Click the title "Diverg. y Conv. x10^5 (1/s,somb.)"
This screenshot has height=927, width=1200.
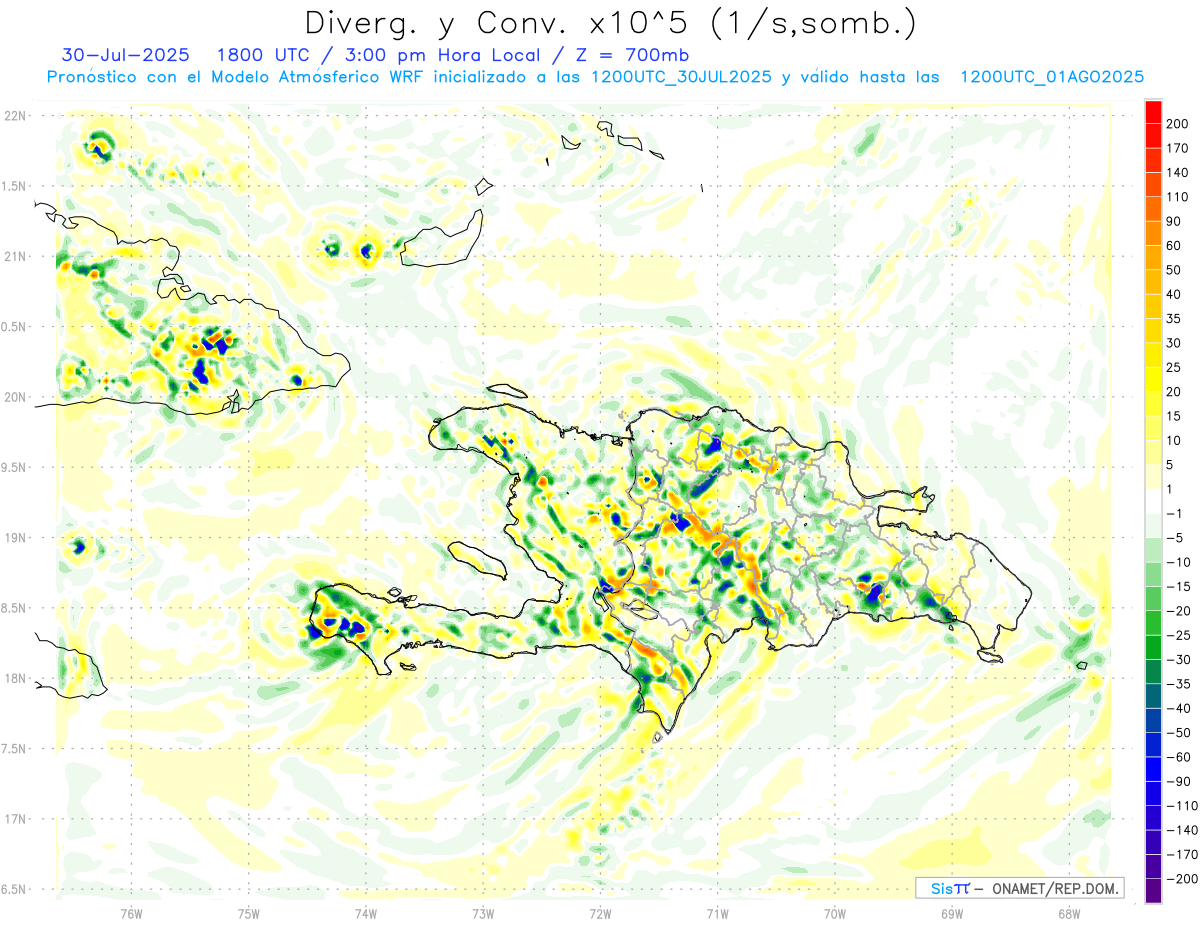[610, 23]
